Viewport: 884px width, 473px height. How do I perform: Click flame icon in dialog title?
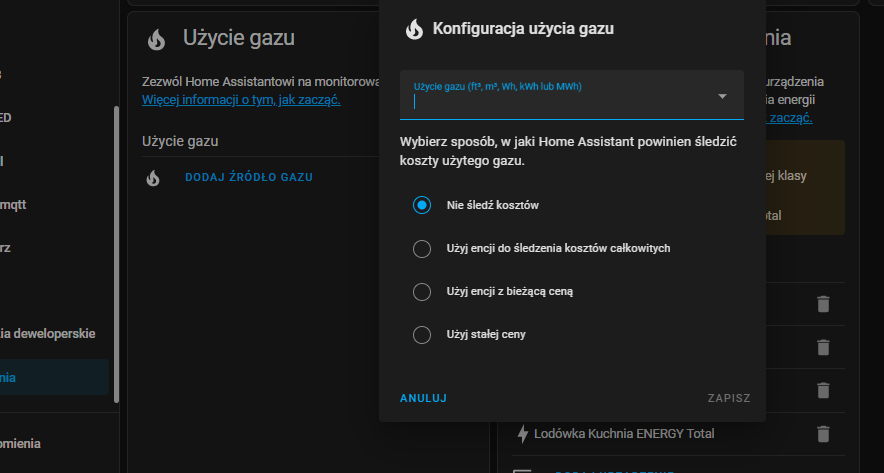(414, 29)
